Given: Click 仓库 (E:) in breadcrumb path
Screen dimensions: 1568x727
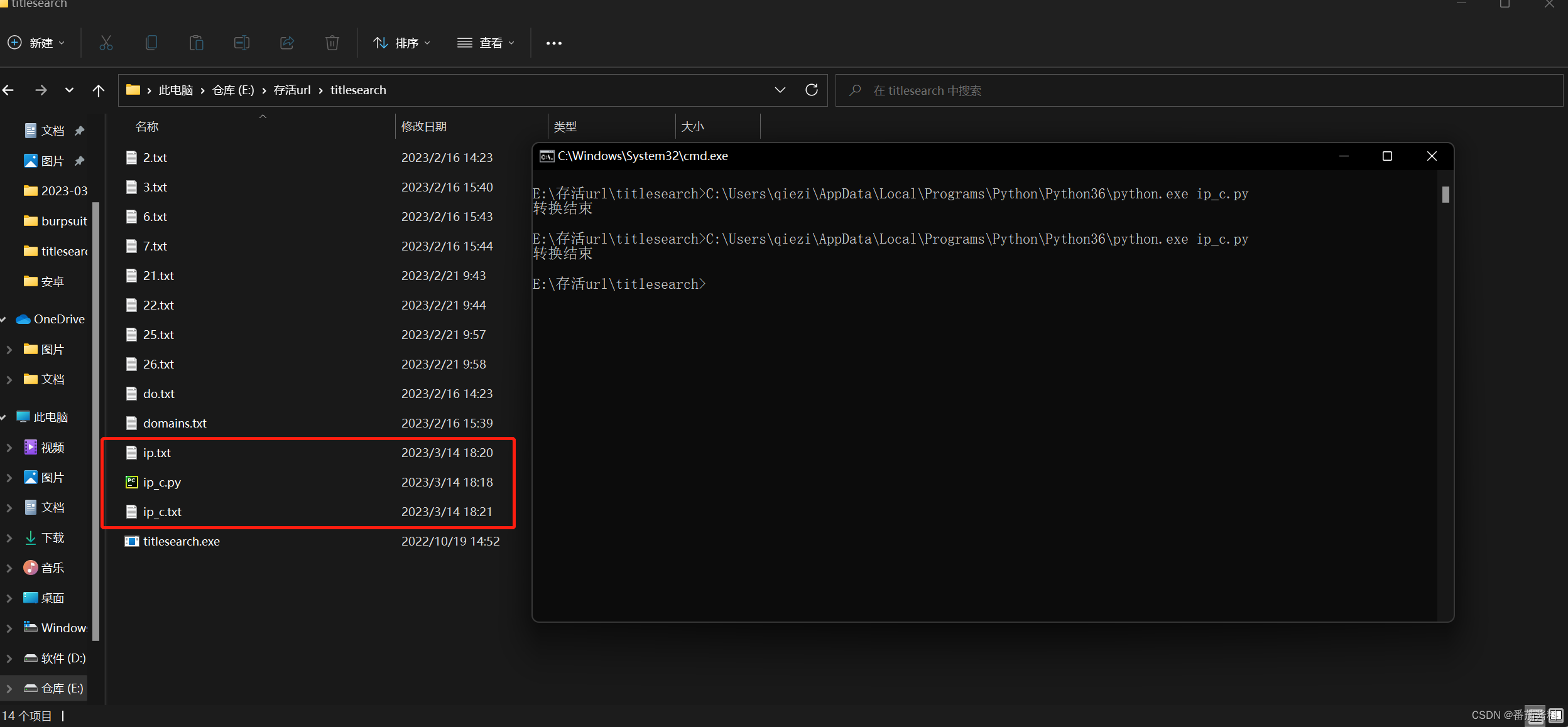Looking at the screenshot, I should click(233, 90).
